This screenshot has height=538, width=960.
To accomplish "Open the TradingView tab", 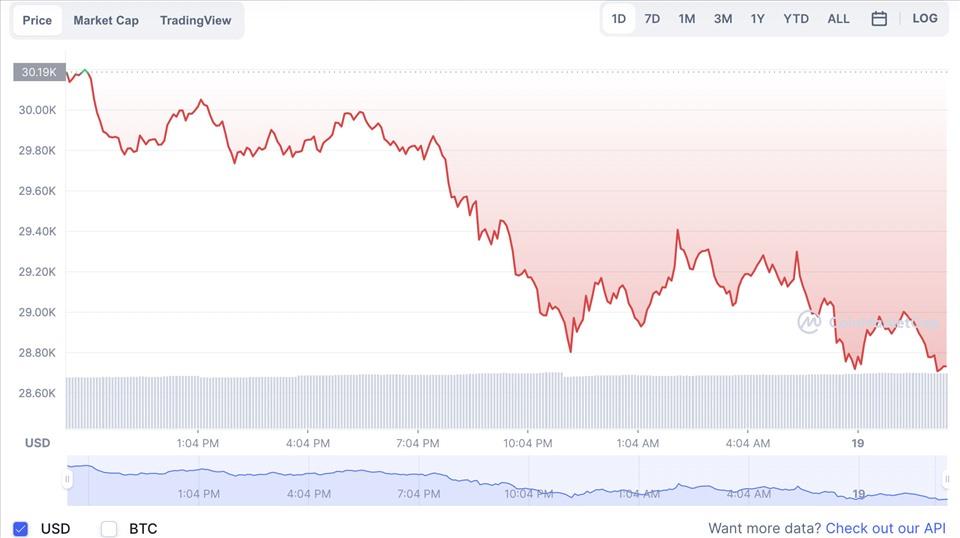I will coord(195,20).
